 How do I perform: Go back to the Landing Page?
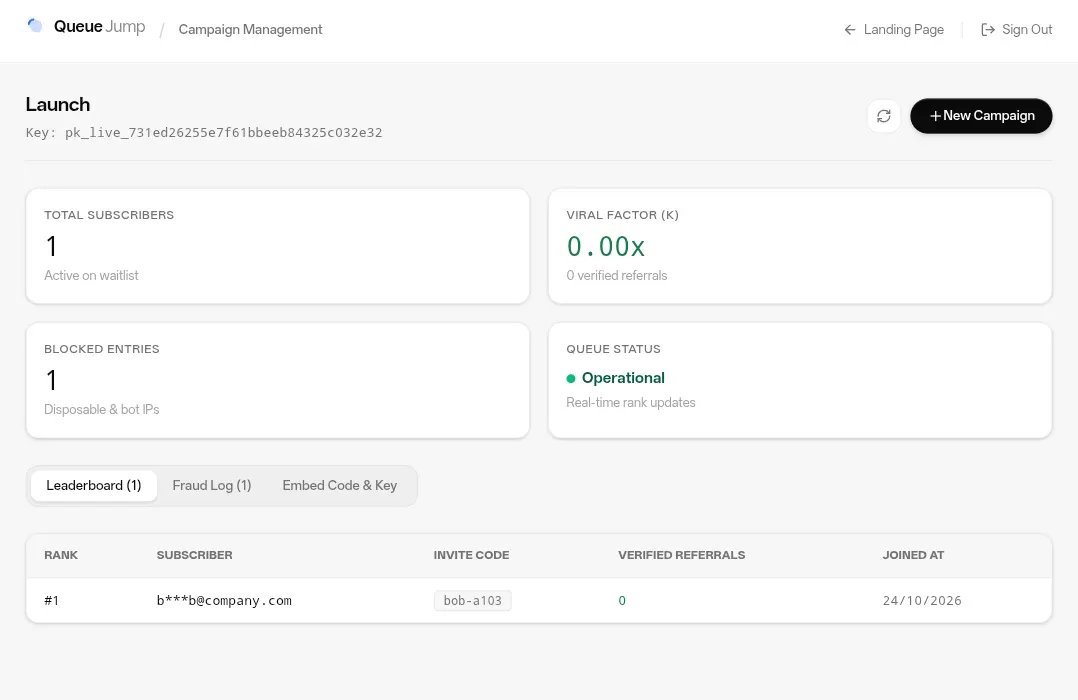pos(894,30)
